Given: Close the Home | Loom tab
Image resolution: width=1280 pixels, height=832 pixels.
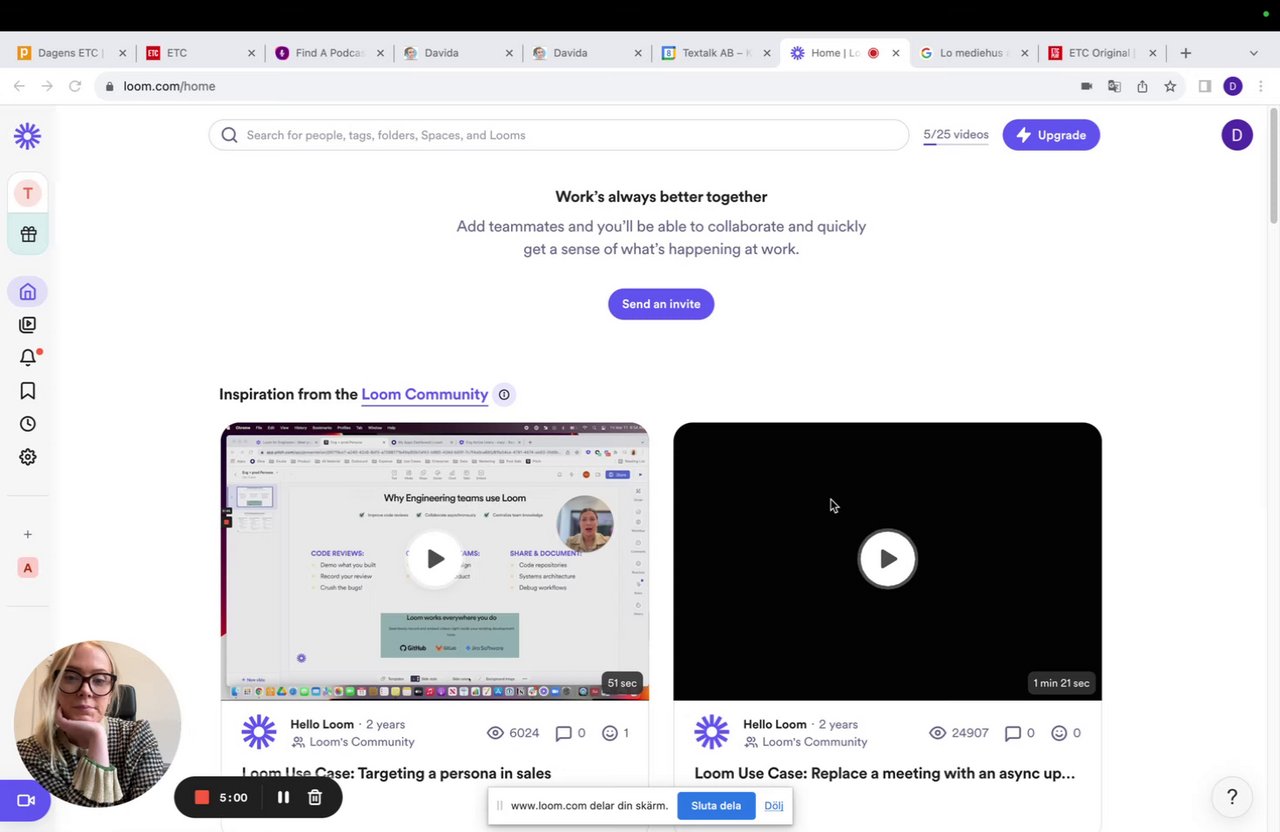Looking at the screenshot, I should [x=896, y=53].
